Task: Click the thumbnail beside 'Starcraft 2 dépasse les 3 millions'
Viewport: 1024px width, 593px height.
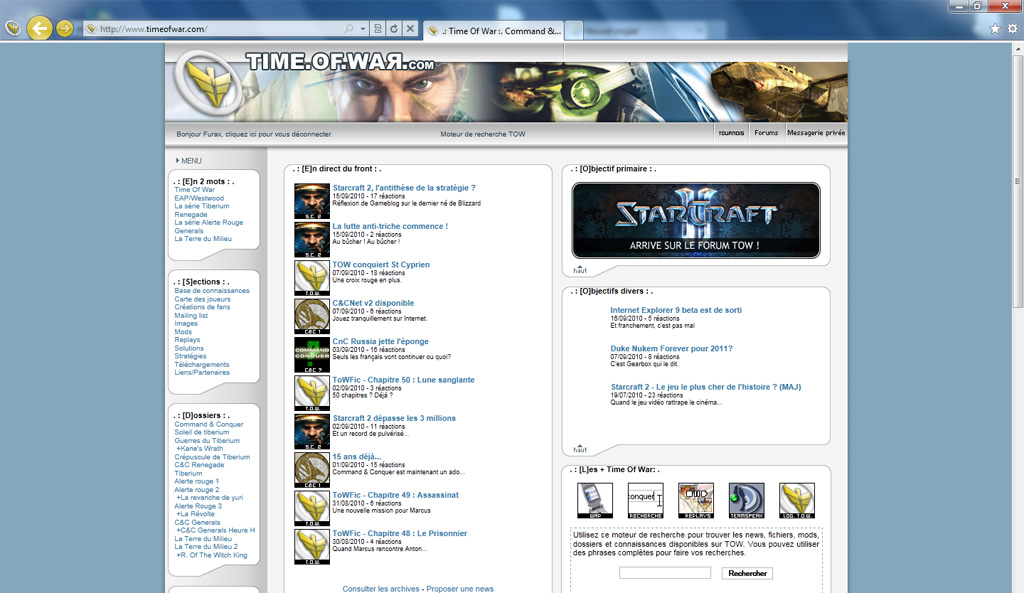Action: 312,432
